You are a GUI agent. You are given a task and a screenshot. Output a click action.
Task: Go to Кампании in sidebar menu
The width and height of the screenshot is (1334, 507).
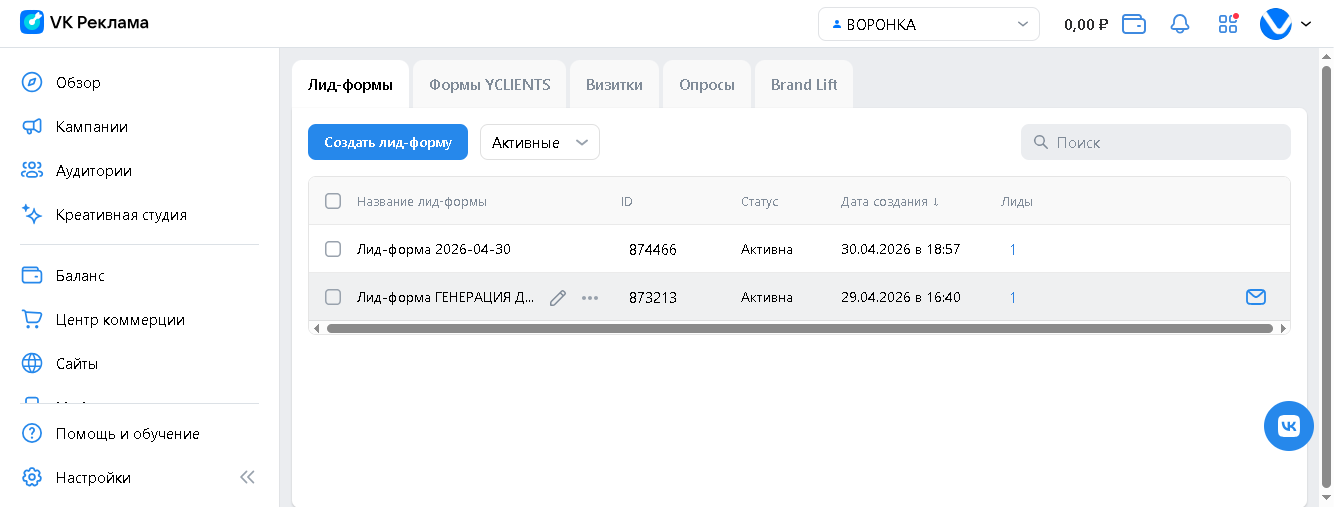pyautogui.click(x=92, y=126)
